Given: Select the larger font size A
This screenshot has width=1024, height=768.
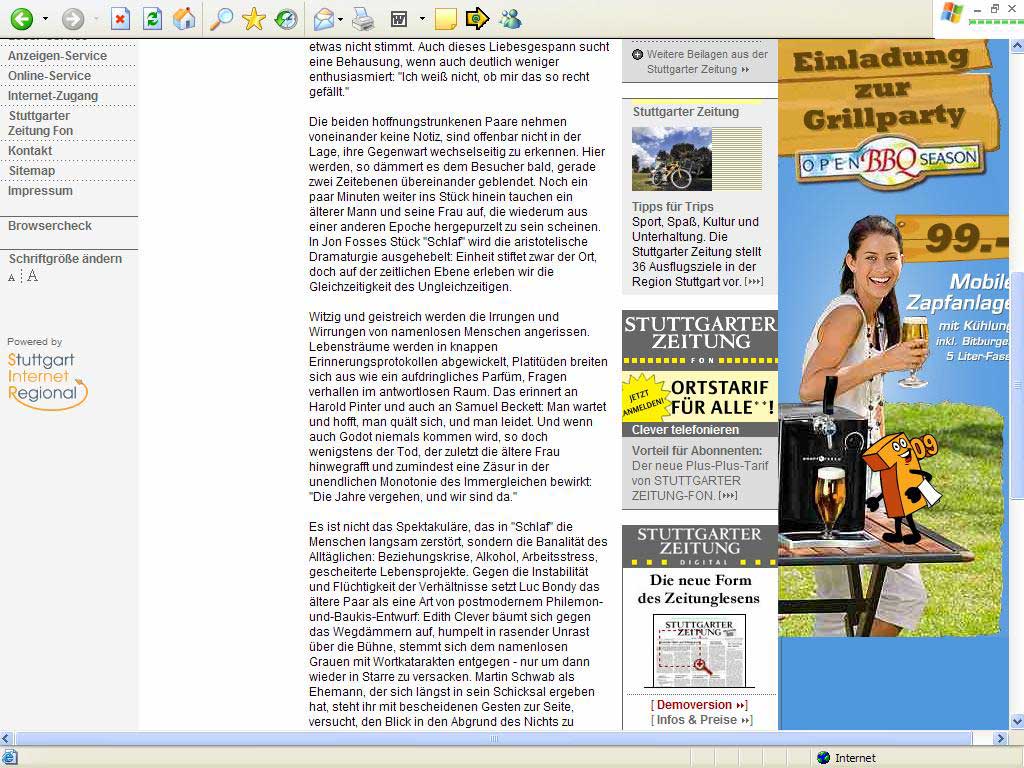Looking at the screenshot, I should [32, 276].
